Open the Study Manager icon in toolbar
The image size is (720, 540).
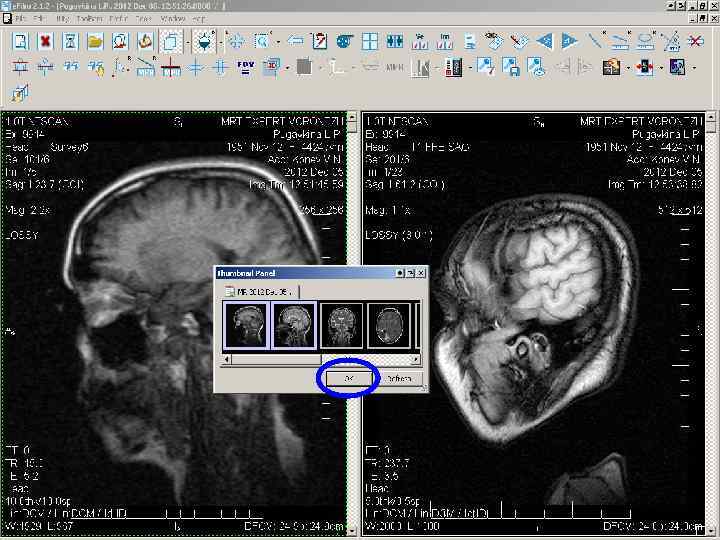(x=20, y=41)
